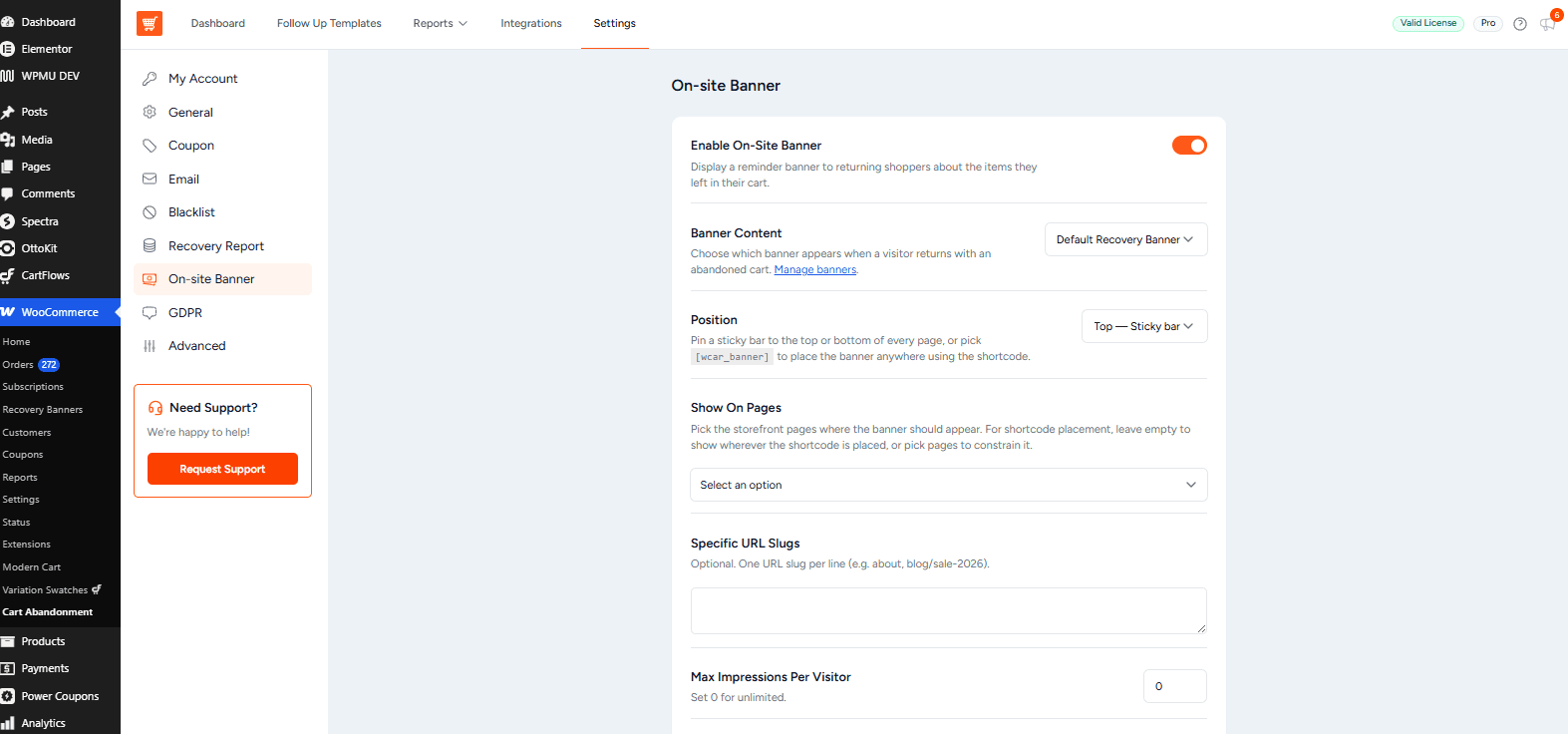The image size is (1568, 734).
Task: Open the Subscriptions submenu link
Action: tap(33, 387)
